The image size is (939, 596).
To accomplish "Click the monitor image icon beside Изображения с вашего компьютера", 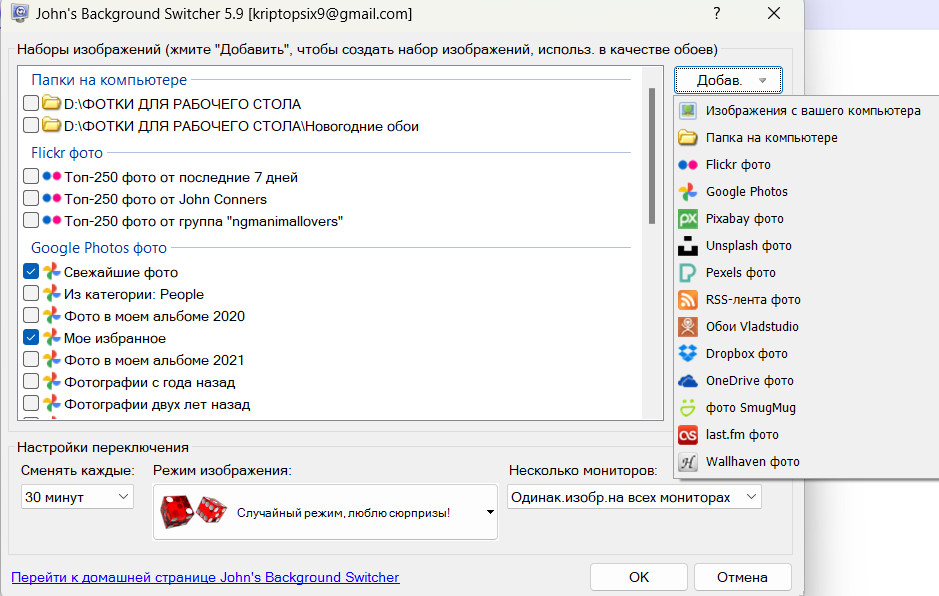I will (x=687, y=111).
